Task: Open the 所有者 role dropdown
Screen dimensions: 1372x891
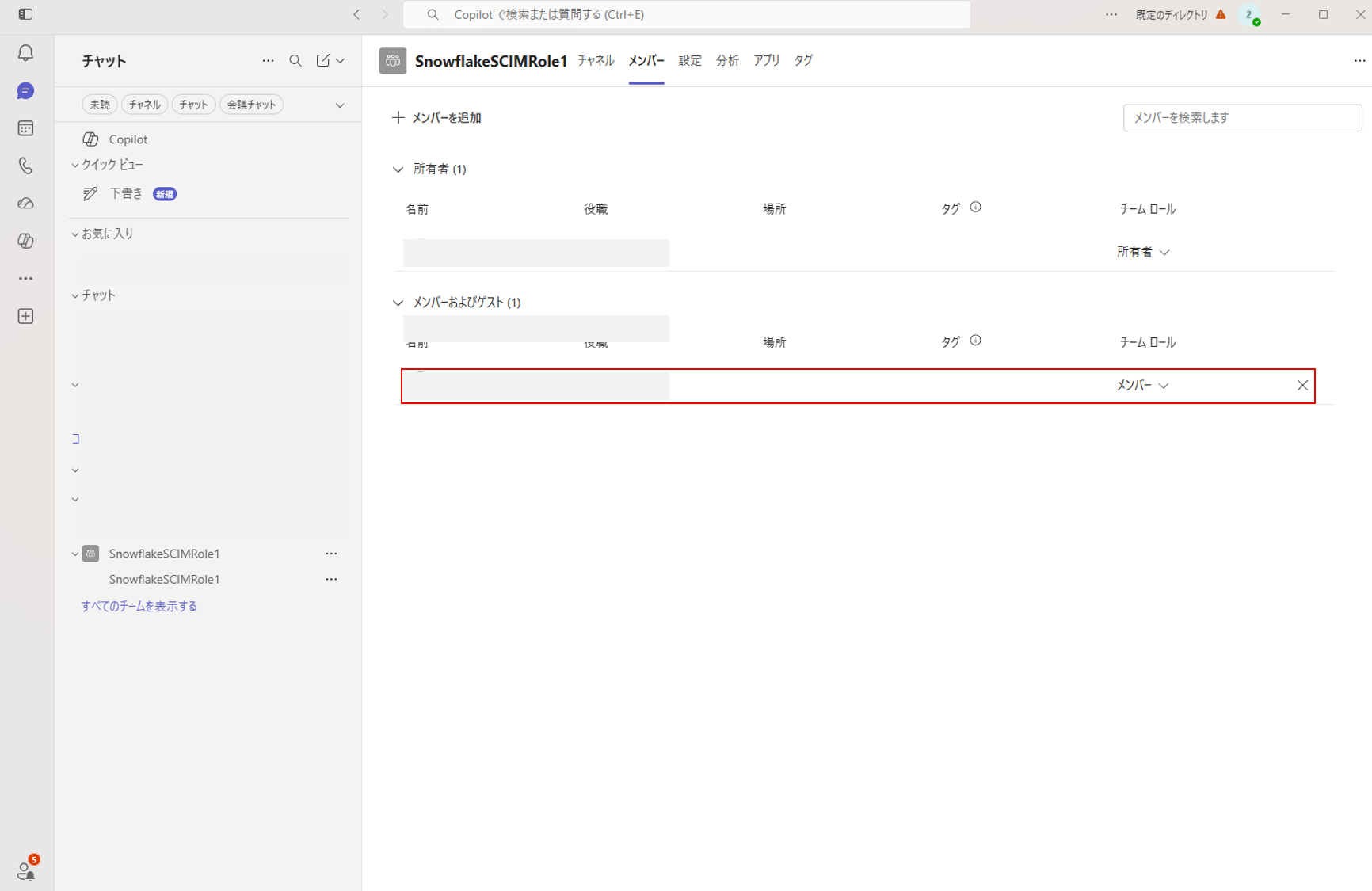Action: click(1143, 252)
